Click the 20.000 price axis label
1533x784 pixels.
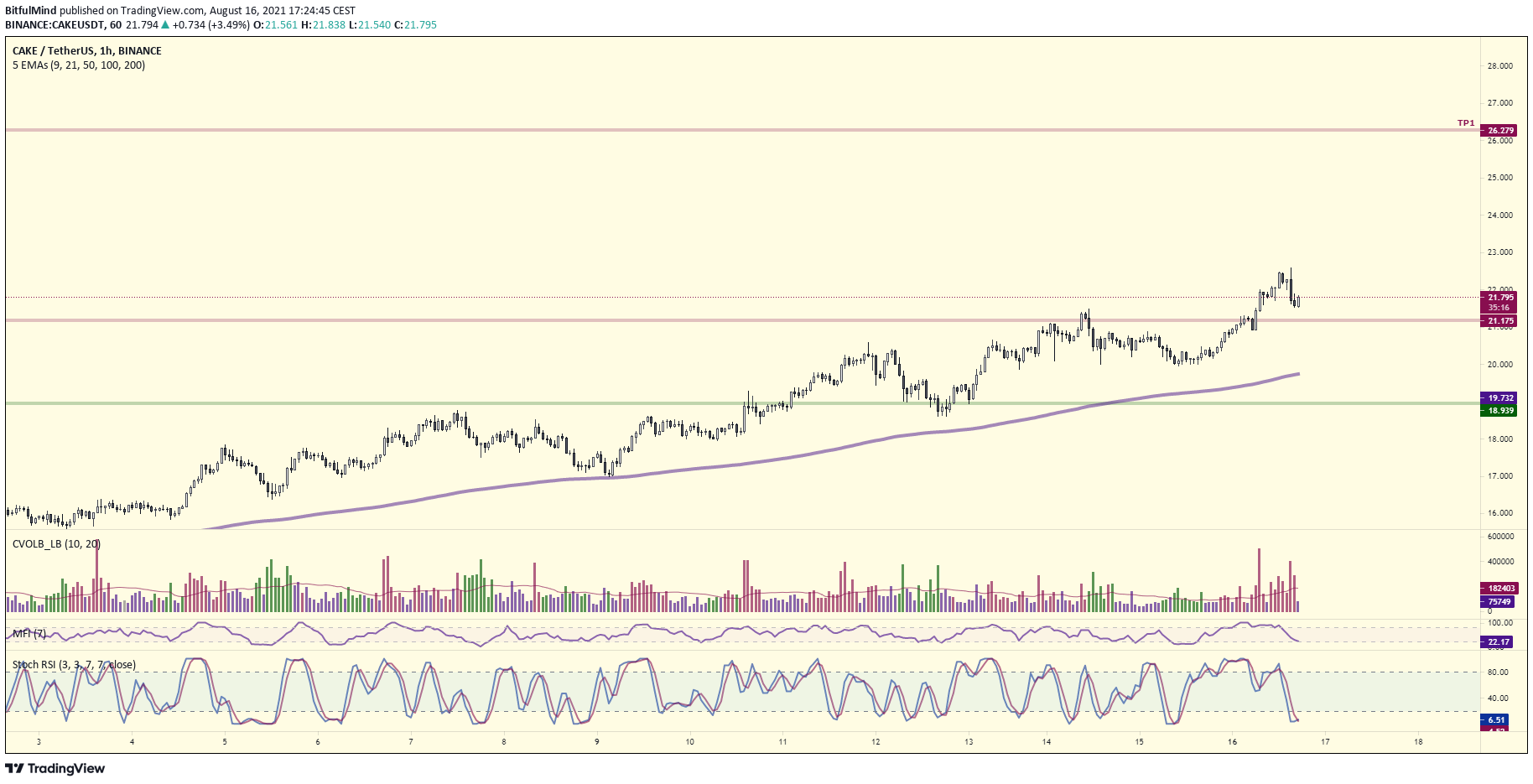tap(1500, 365)
